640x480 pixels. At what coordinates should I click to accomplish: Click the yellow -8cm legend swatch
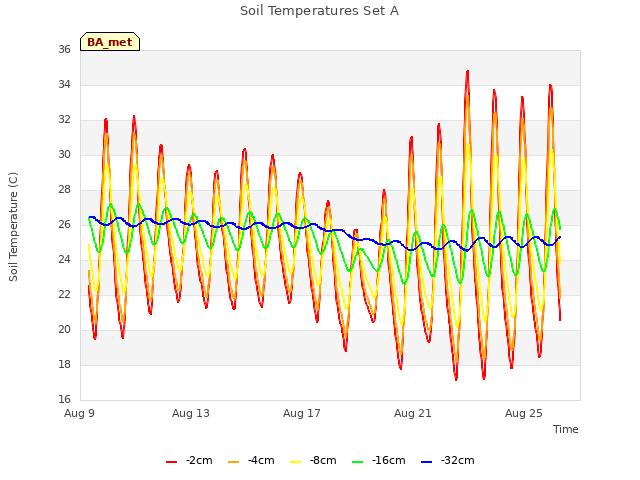295,462
